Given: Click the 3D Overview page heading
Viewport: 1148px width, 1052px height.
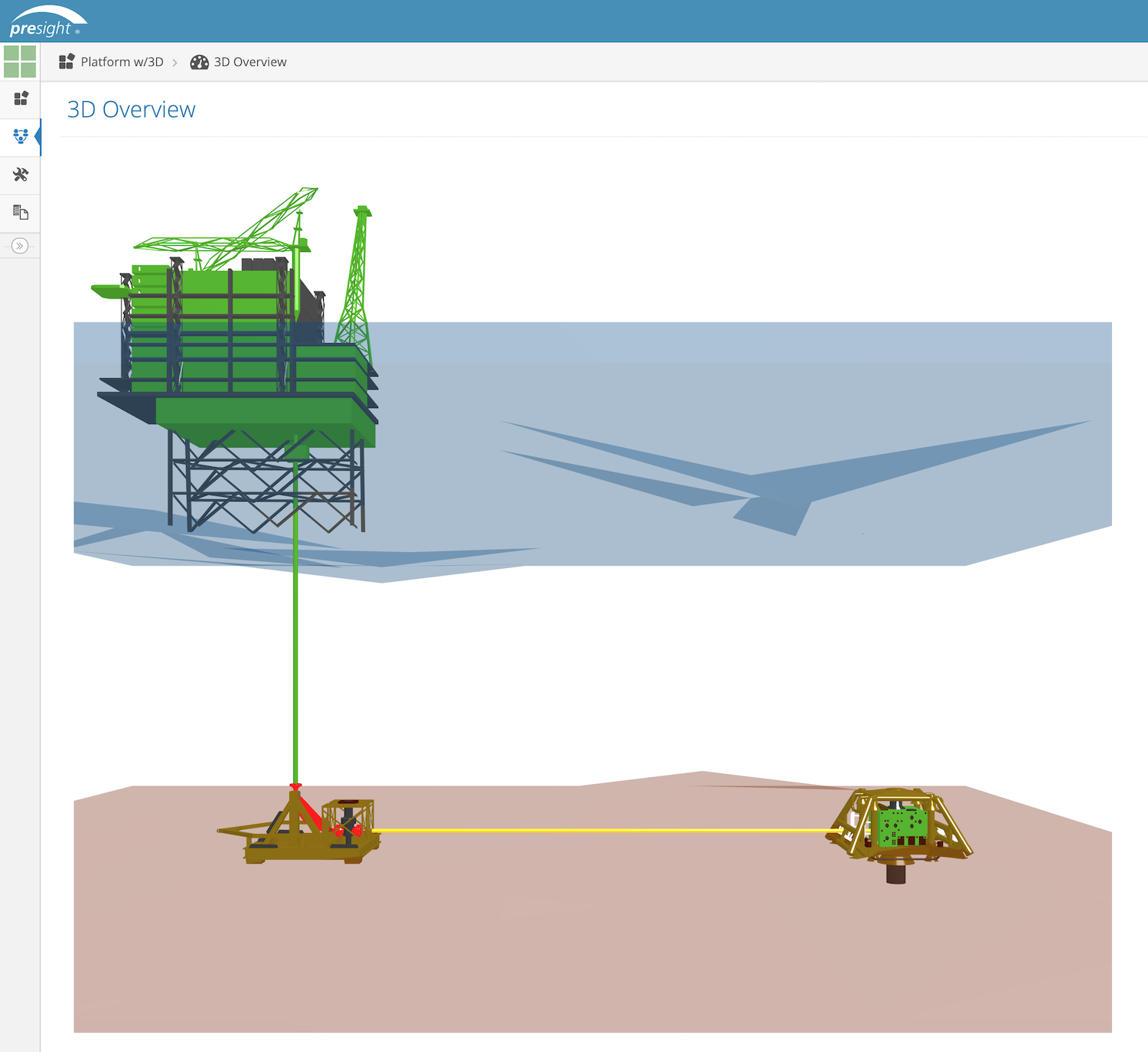Looking at the screenshot, I should coord(131,109).
